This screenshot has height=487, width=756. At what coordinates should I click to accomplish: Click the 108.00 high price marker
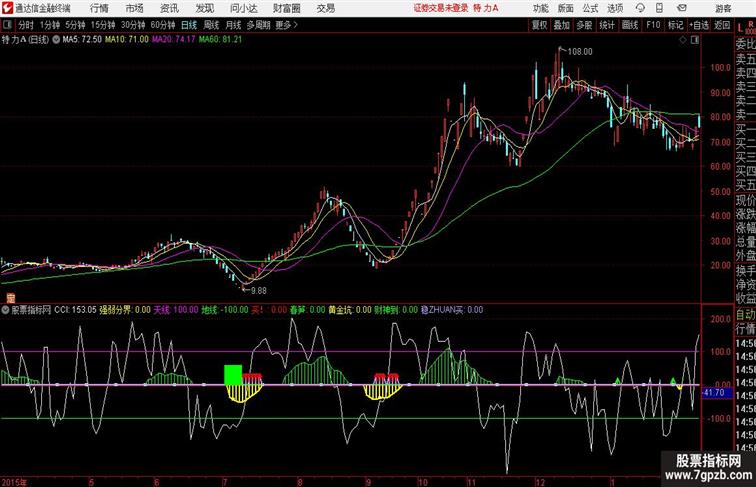click(x=580, y=52)
